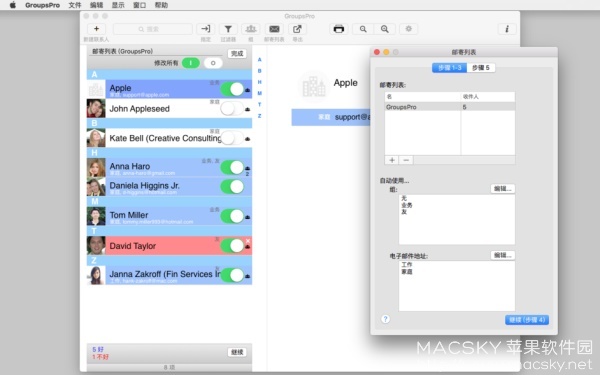The width and height of the screenshot is (600, 375).
Task: Select GroupsPro row in mailing list table
Action: (450, 107)
